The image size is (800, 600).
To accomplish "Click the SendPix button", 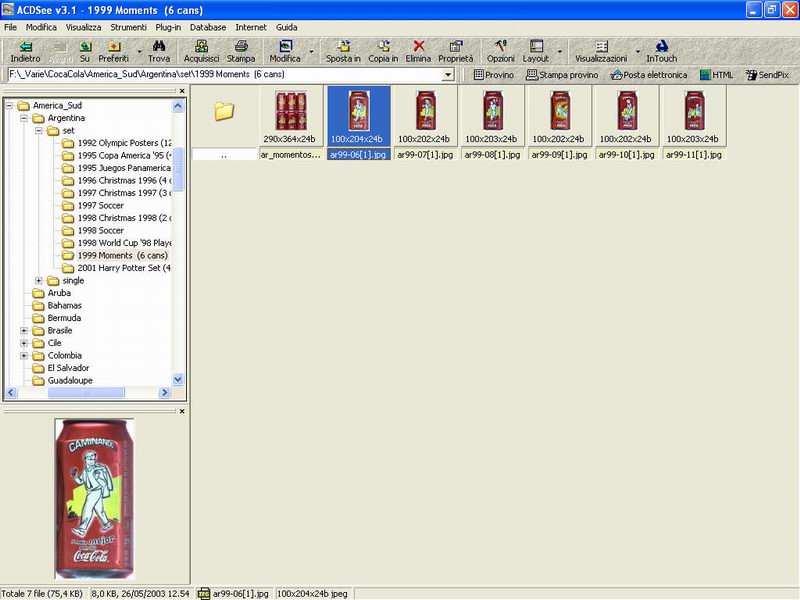I will tap(767, 75).
